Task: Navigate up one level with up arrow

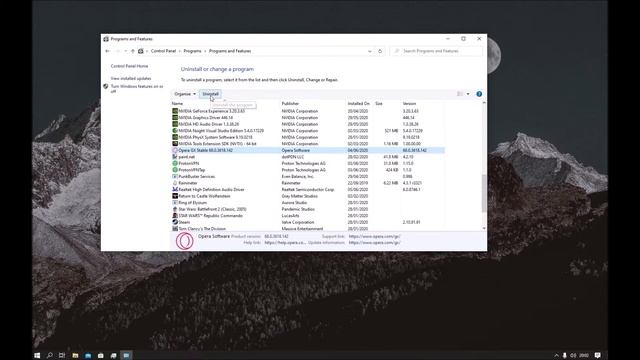Action: 133,51
